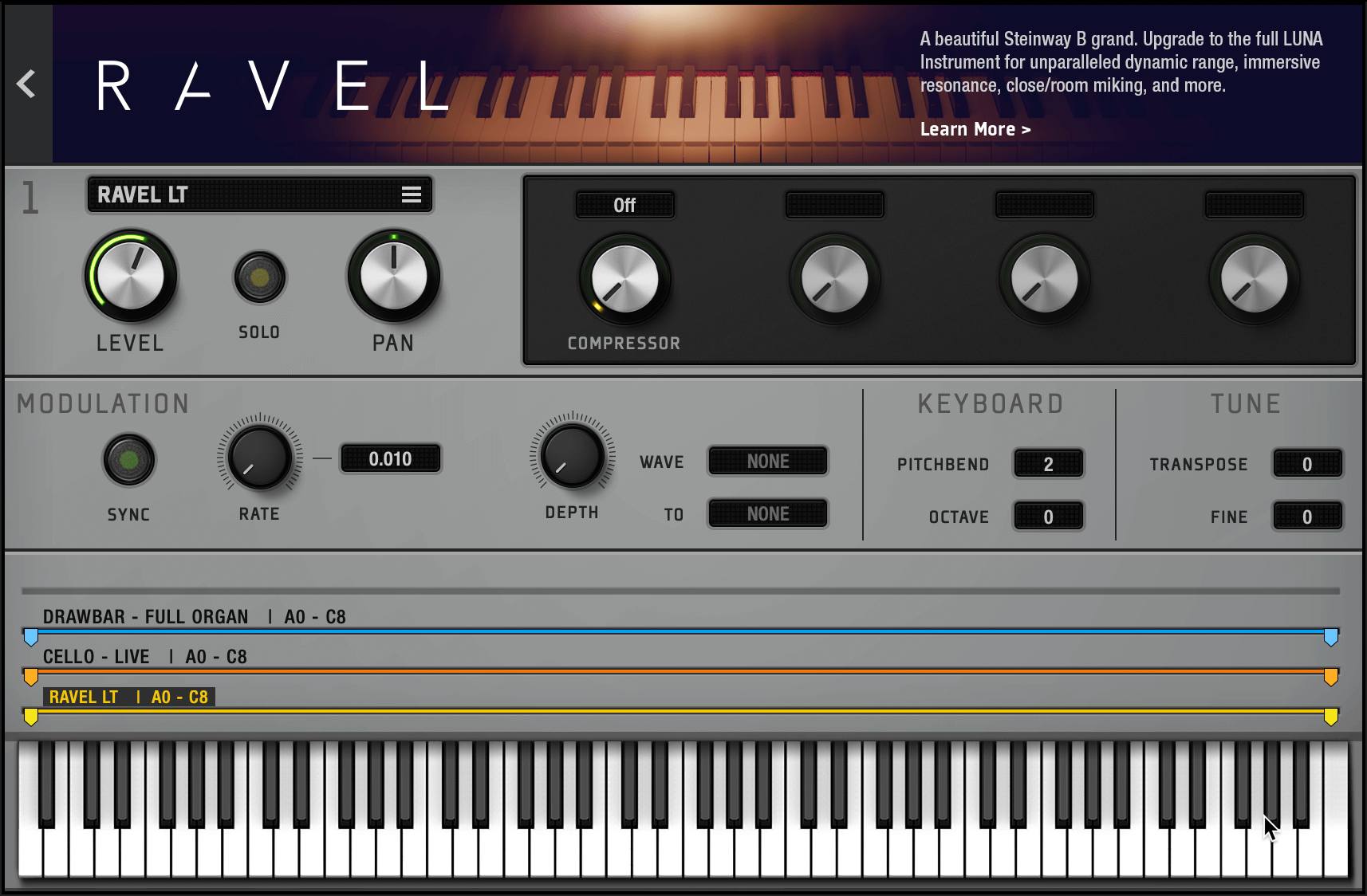The width and height of the screenshot is (1367, 896).
Task: Select the CELLO - LIVE layer
Action: 97,657
